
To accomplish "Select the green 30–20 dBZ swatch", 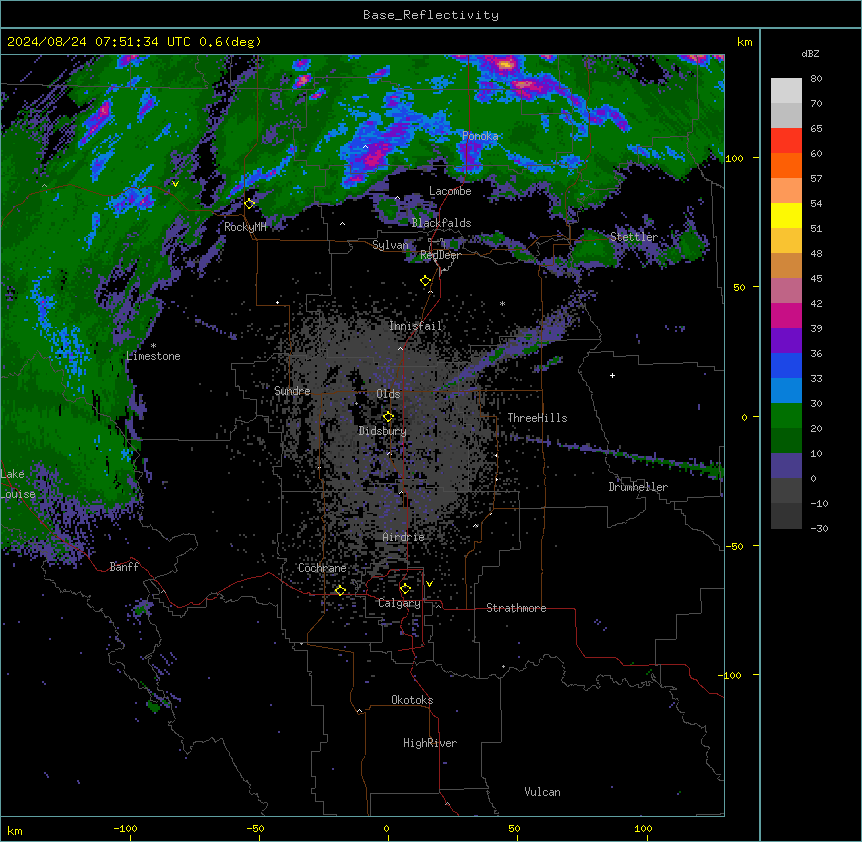I will (x=786, y=416).
